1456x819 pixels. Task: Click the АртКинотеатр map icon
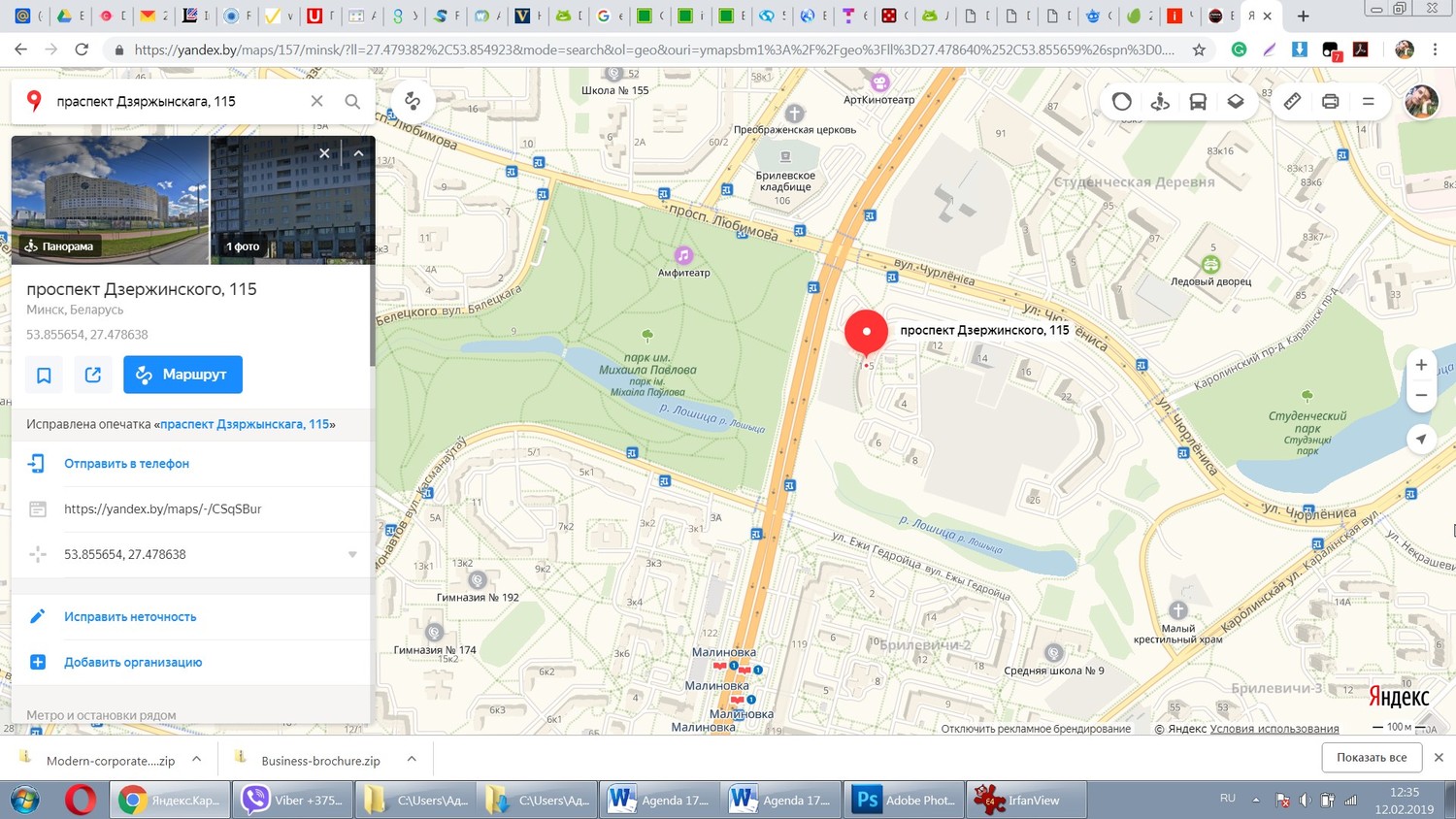[x=879, y=82]
